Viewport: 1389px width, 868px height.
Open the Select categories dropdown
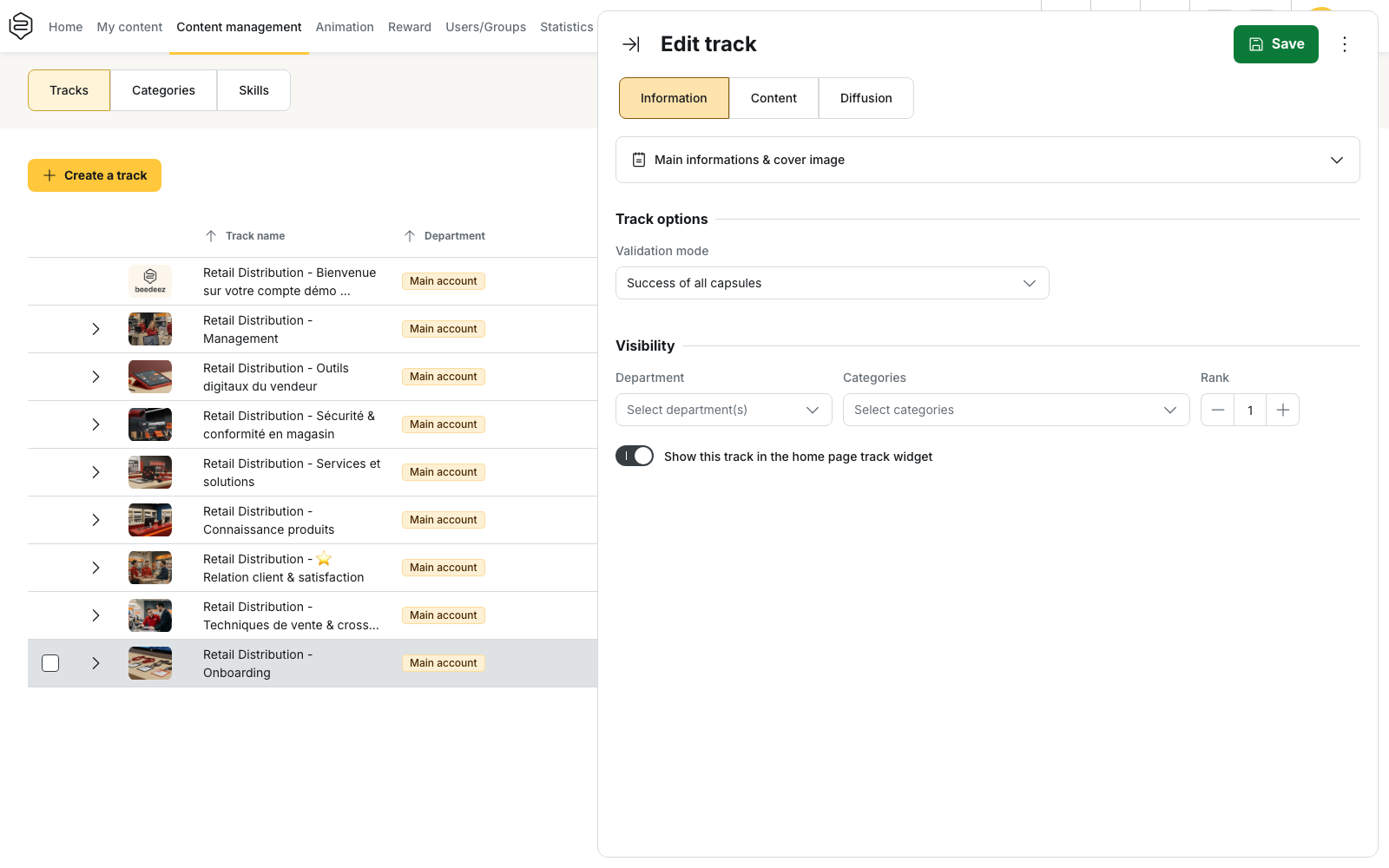click(x=1017, y=410)
